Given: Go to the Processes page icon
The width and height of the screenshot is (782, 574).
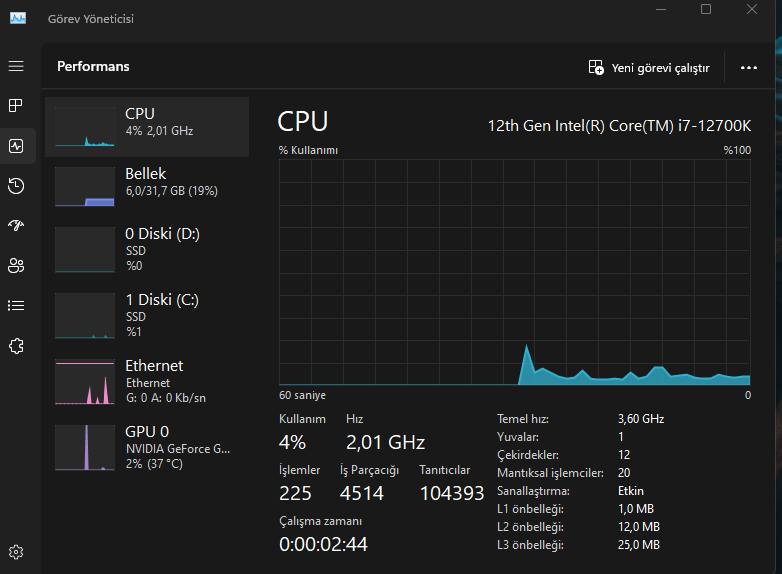Looking at the screenshot, I should click(16, 106).
